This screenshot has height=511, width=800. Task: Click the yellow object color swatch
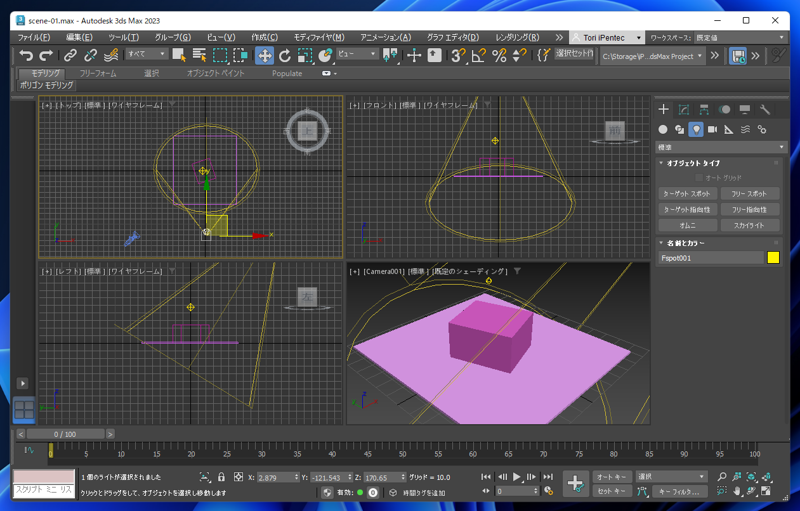pos(773,258)
